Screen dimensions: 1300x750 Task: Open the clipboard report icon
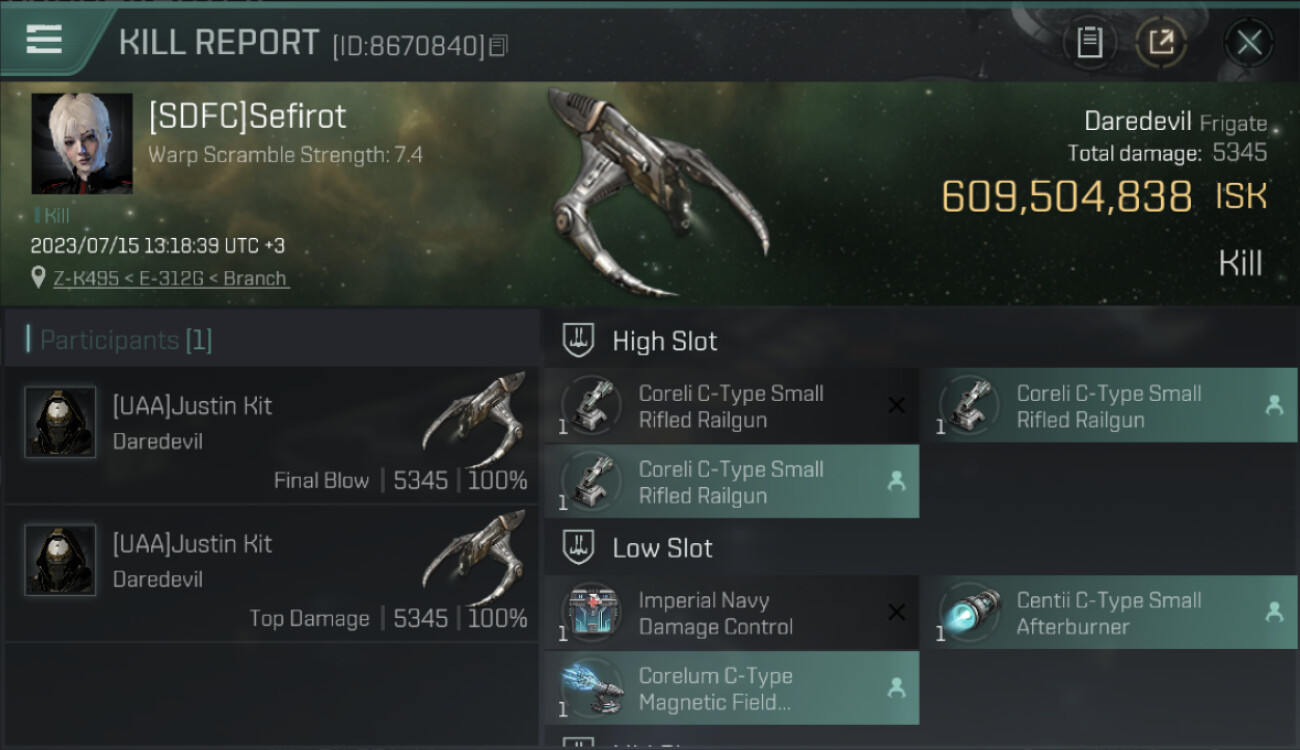click(x=1089, y=42)
